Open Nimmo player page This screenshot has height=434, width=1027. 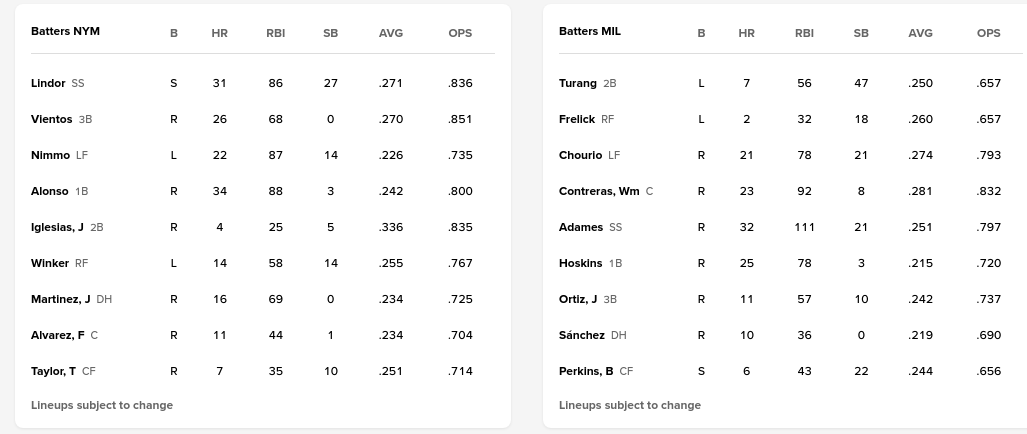point(50,155)
